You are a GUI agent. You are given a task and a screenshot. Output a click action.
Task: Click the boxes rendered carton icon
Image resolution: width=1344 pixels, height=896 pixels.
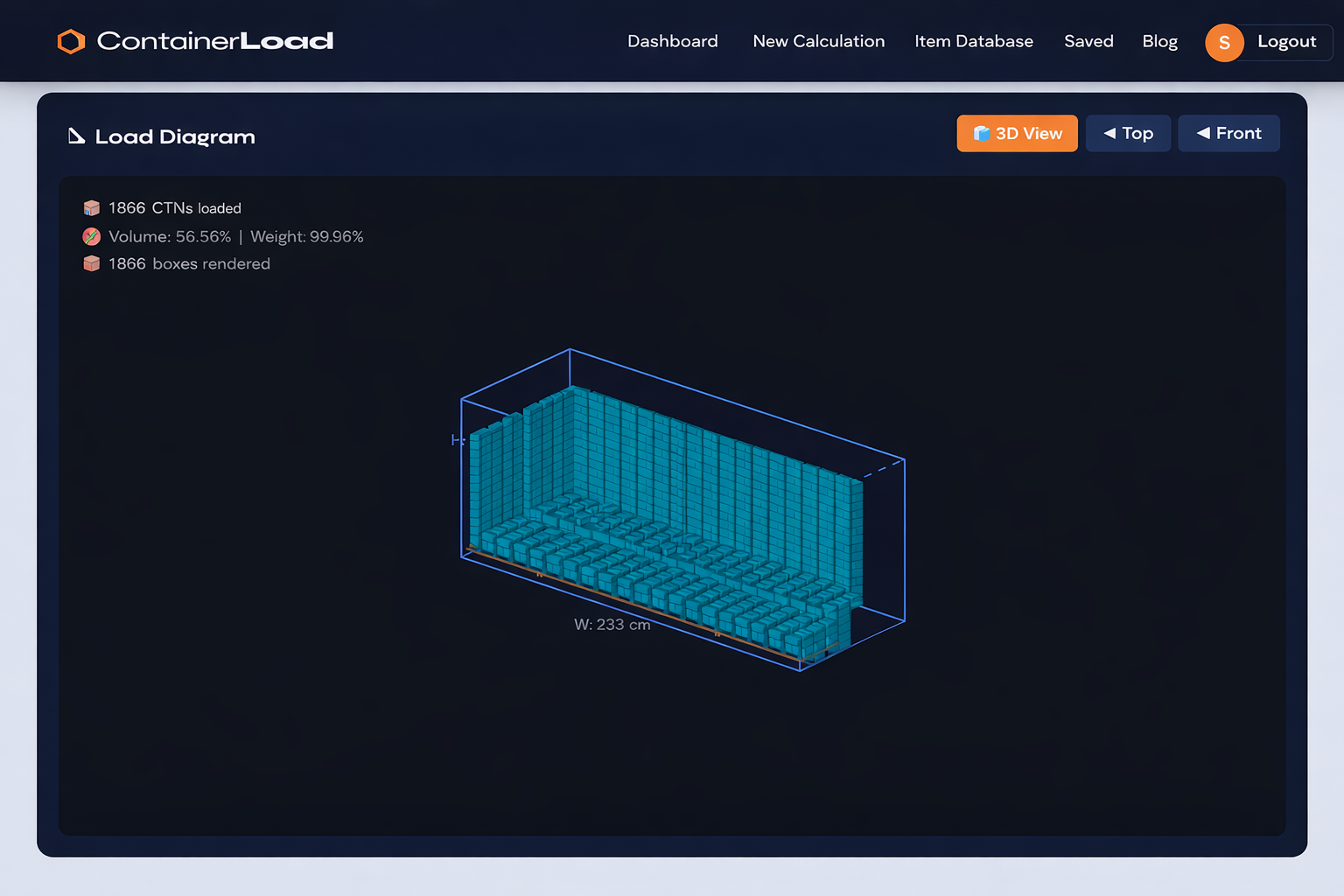click(x=91, y=263)
